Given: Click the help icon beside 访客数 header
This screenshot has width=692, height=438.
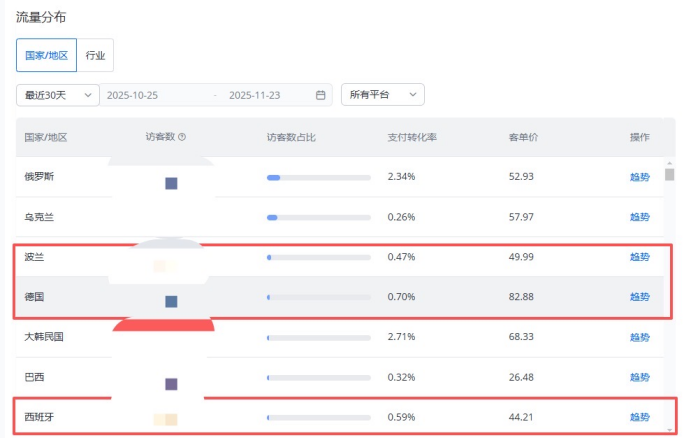Looking at the screenshot, I should click(x=182, y=137).
